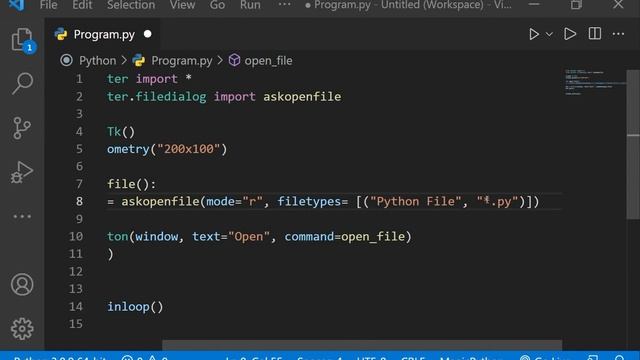Viewport: 640px width, 360px height.
Task: Click the file(): text on line 7
Action: click(x=131, y=184)
